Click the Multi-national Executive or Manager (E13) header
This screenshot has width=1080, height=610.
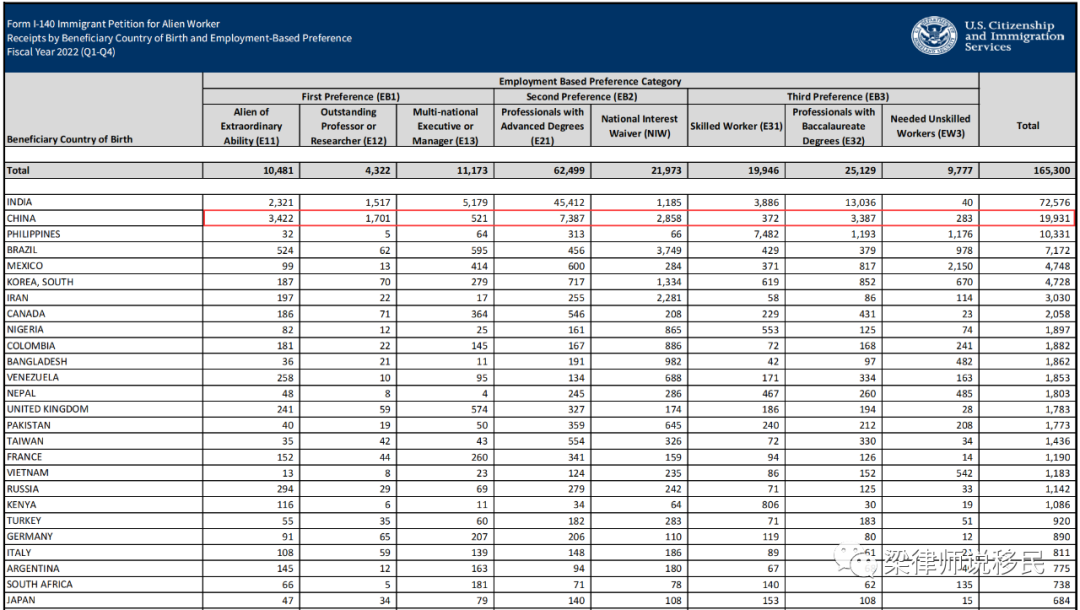pyautogui.click(x=445, y=126)
